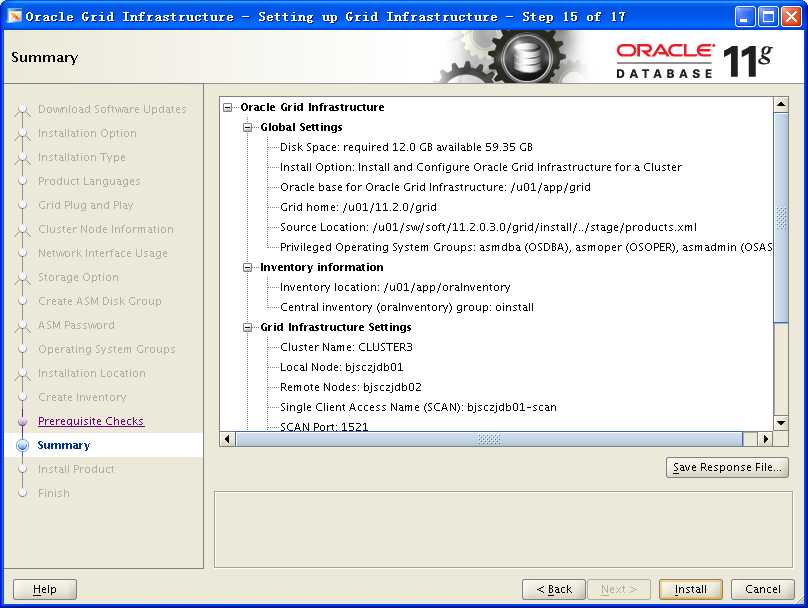Select the Oracle Grid Infrastructure root label
Viewport: 808px width, 608px height.
click(x=312, y=107)
